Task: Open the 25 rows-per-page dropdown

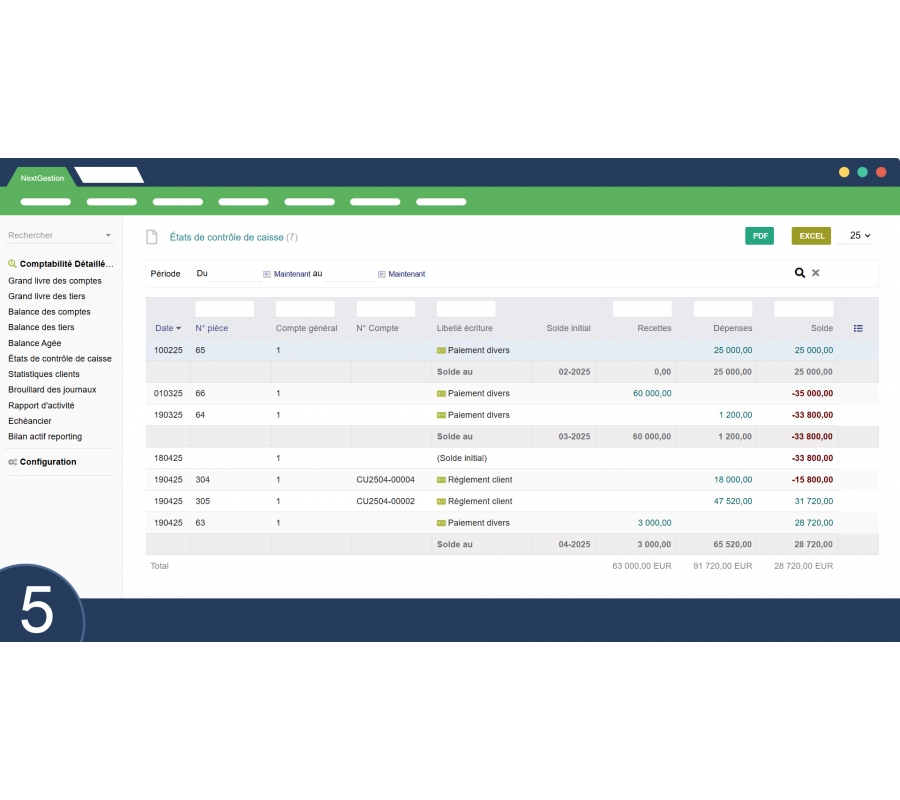Action: (859, 236)
